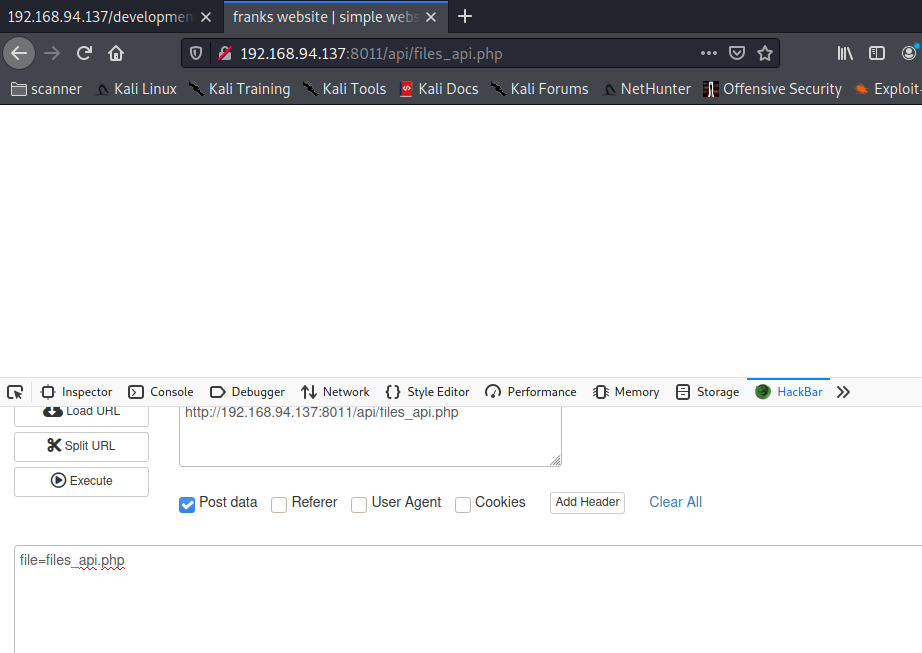The image size is (922, 653).
Task: Open the Exploit-DB bookmark
Action: coord(887,89)
